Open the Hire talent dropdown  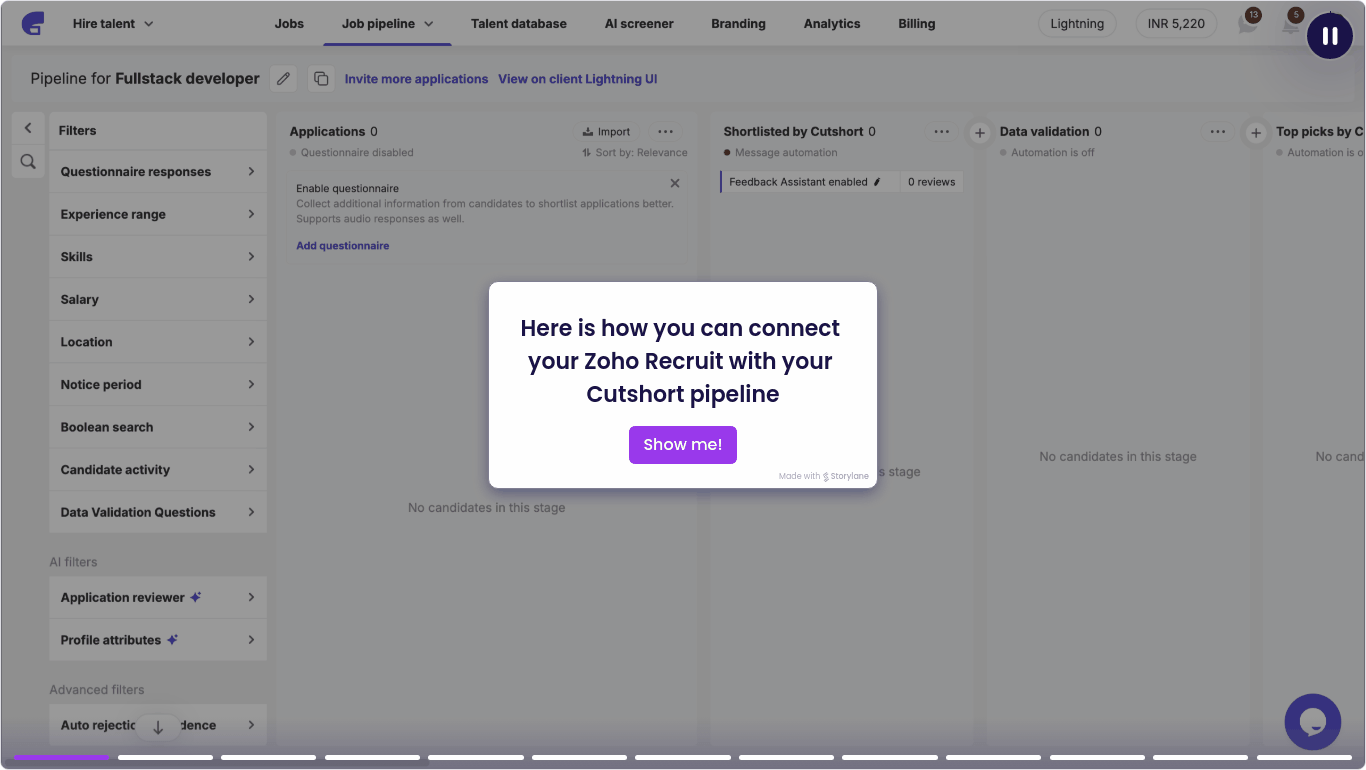pos(113,23)
